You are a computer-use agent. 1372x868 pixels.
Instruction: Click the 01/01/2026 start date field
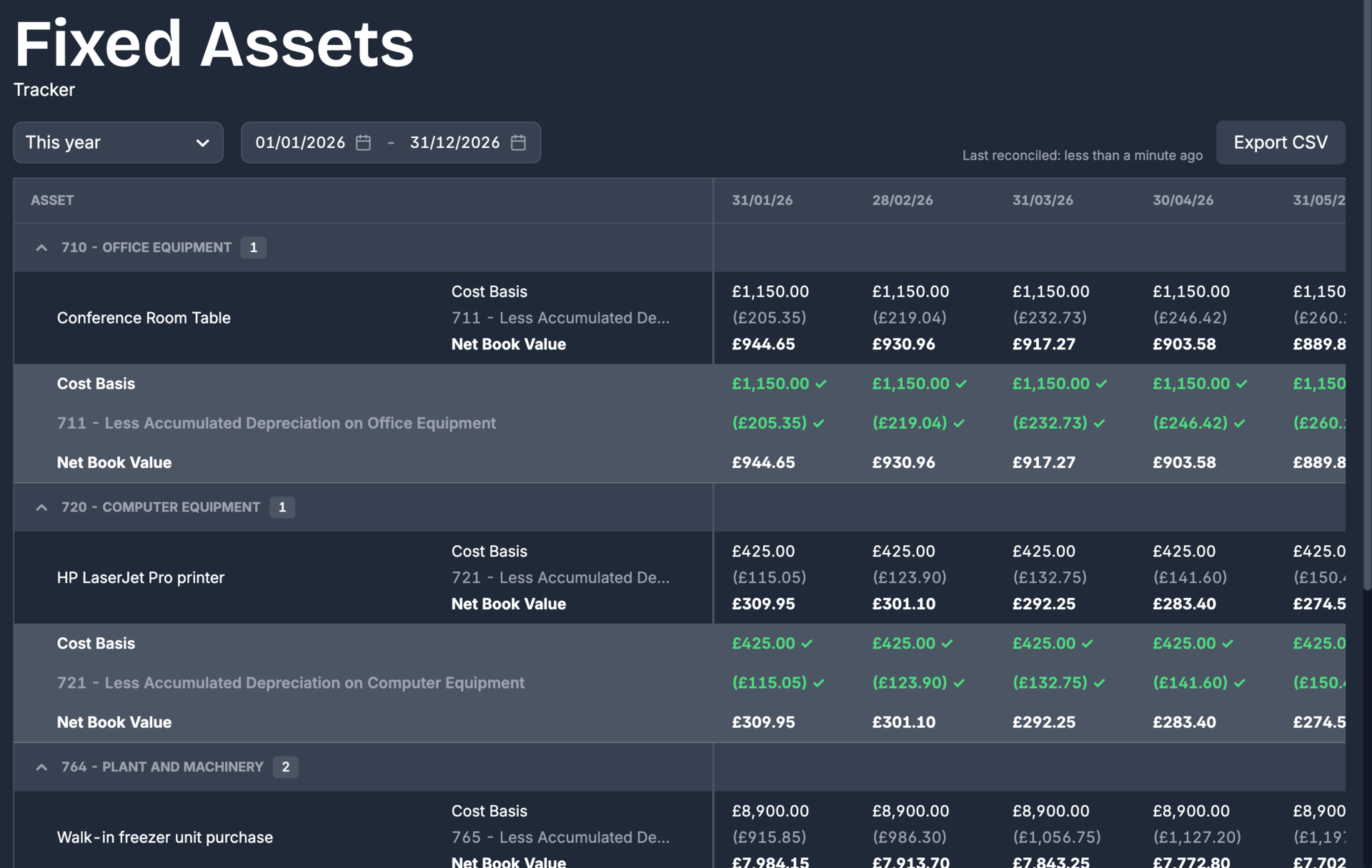click(x=300, y=142)
